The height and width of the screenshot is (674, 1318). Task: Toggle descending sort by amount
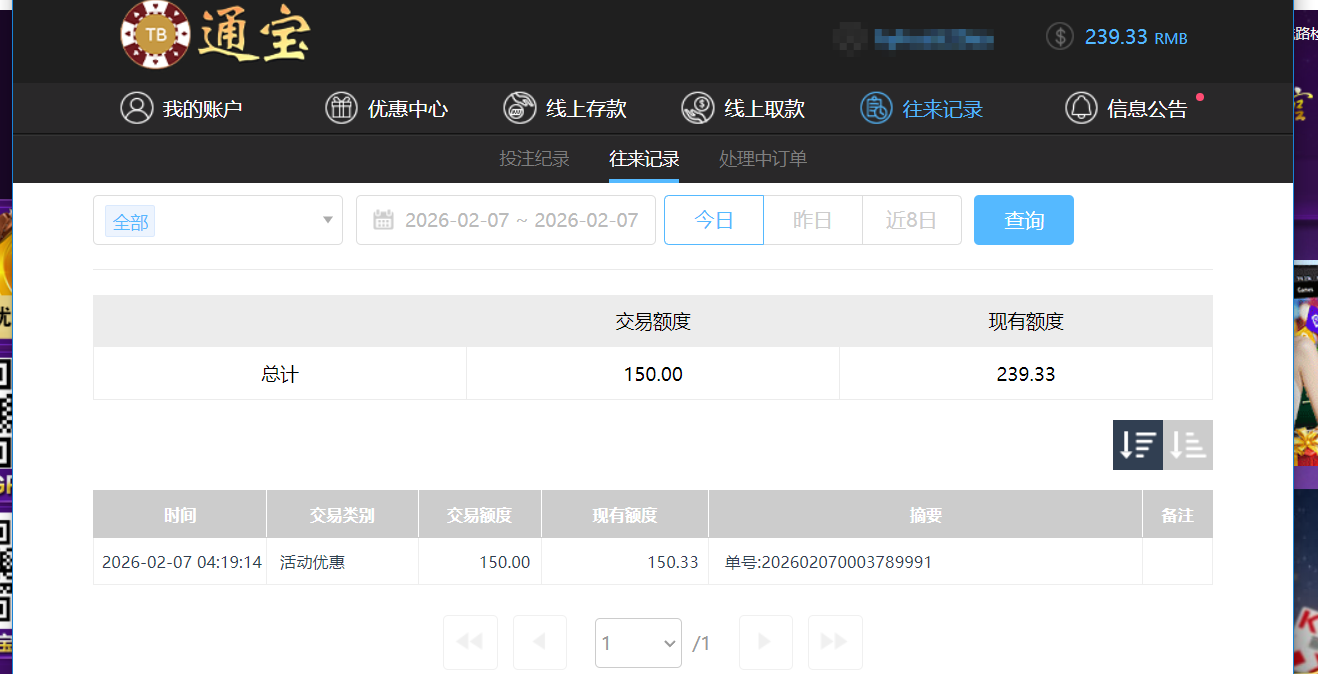coord(1137,444)
